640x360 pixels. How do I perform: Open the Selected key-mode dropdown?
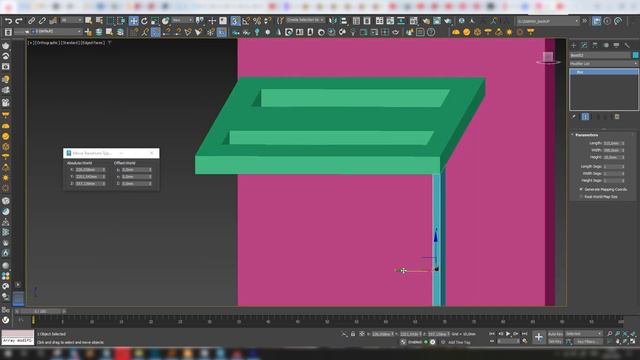[x=584, y=334]
